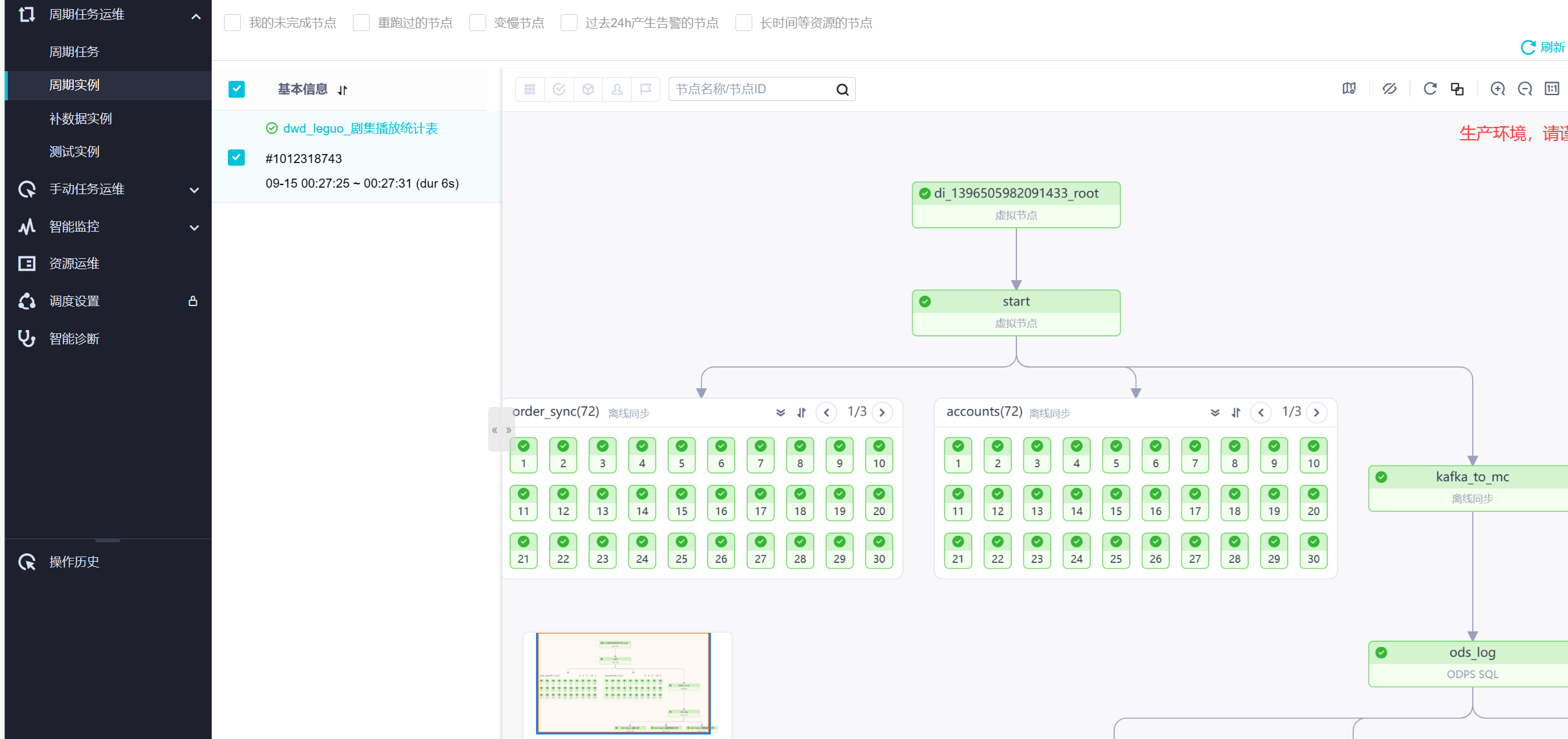Screen dimensions: 1568x739
Task: Open dwd_leguo_剧集播放统计表 instance link
Action: point(361,128)
